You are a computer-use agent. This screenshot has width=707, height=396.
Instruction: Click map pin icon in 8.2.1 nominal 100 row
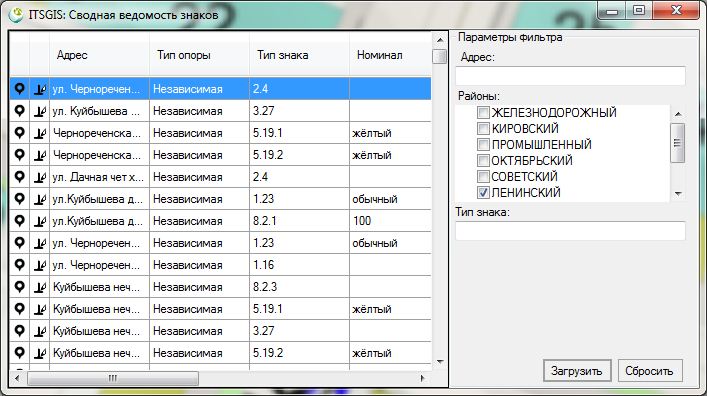coord(19,221)
